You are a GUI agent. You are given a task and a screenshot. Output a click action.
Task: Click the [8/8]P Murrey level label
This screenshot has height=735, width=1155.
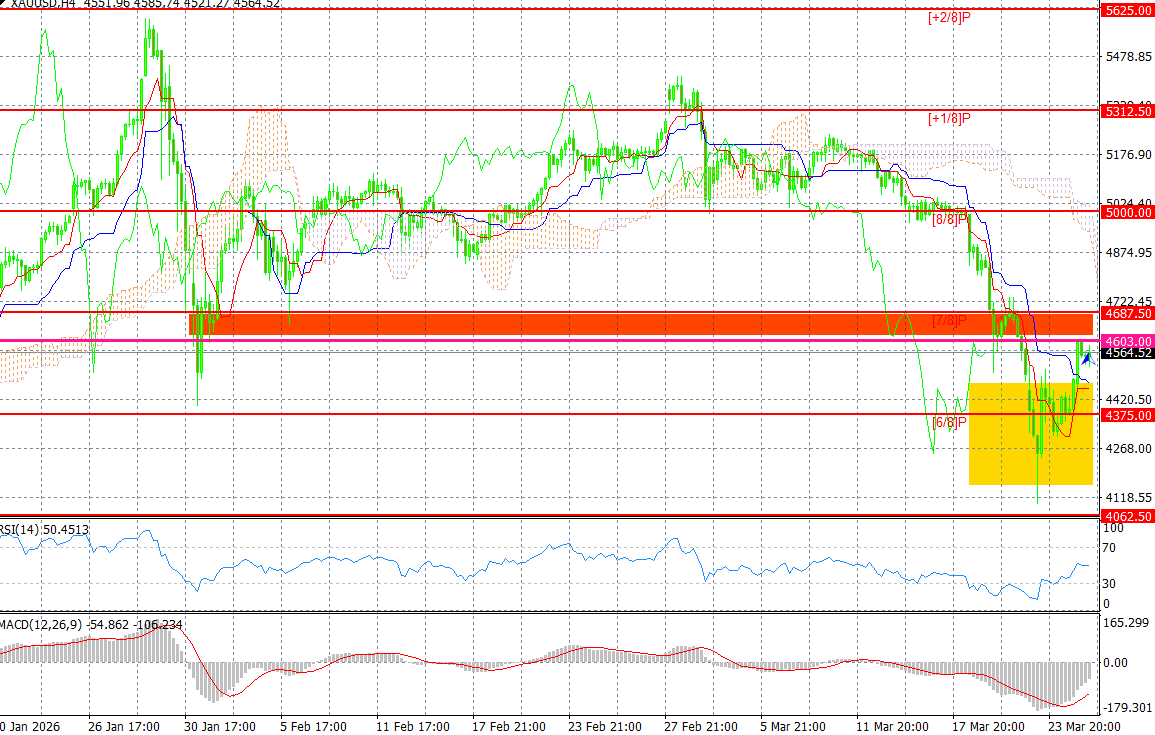tap(950, 219)
